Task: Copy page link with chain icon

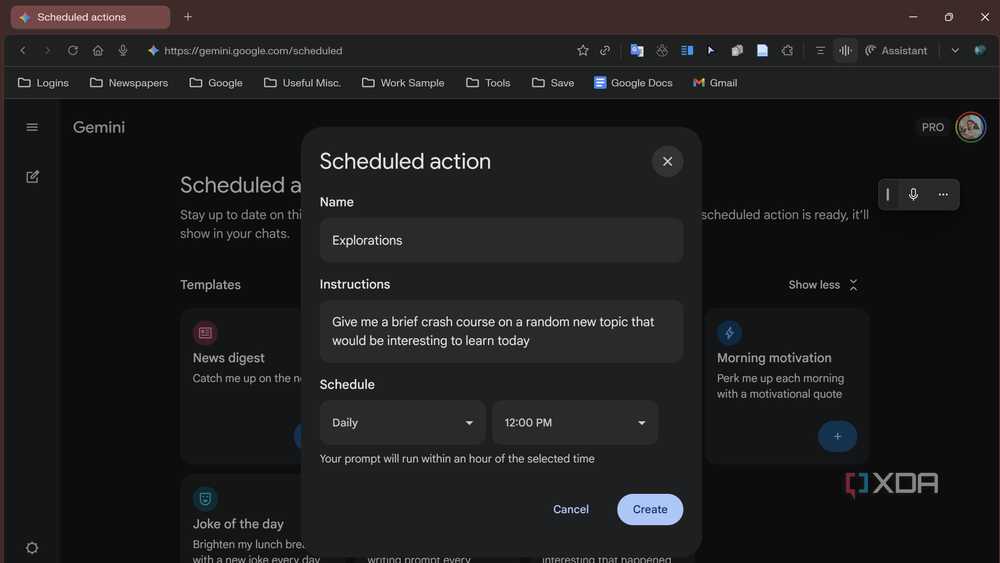Action: 605,50
